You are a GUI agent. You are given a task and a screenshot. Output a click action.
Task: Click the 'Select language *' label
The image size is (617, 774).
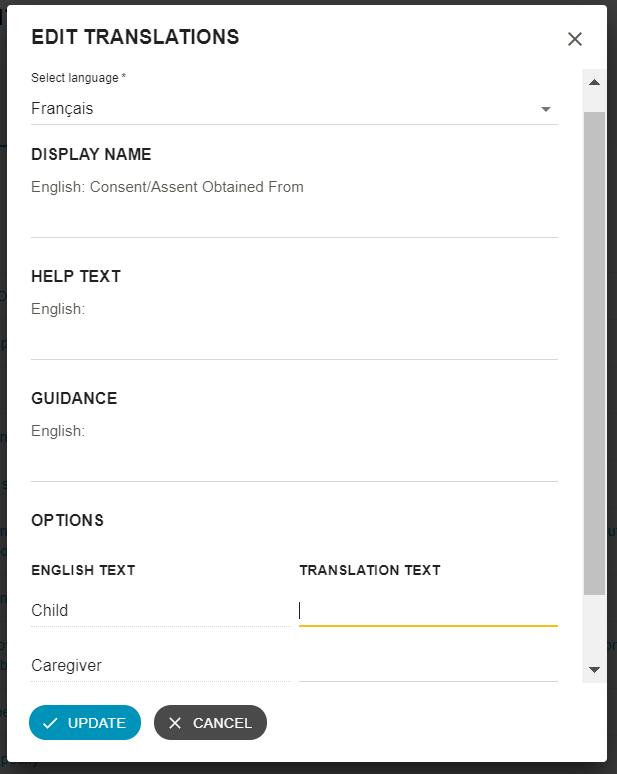coord(78,78)
